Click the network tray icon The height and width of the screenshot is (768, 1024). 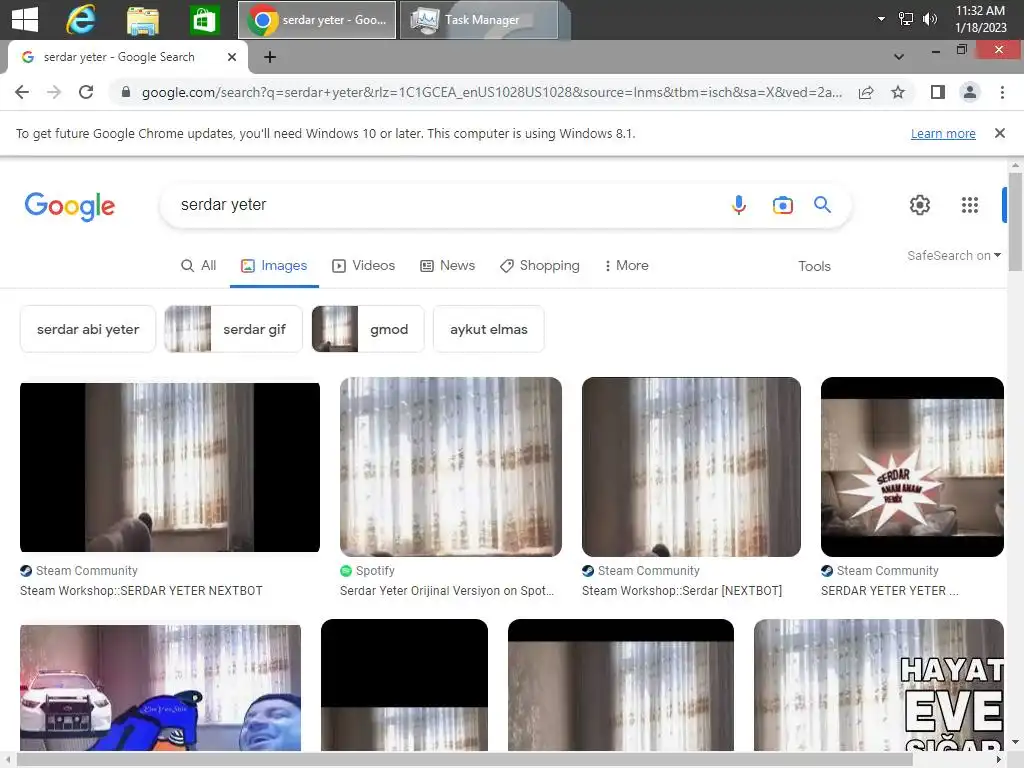click(906, 19)
